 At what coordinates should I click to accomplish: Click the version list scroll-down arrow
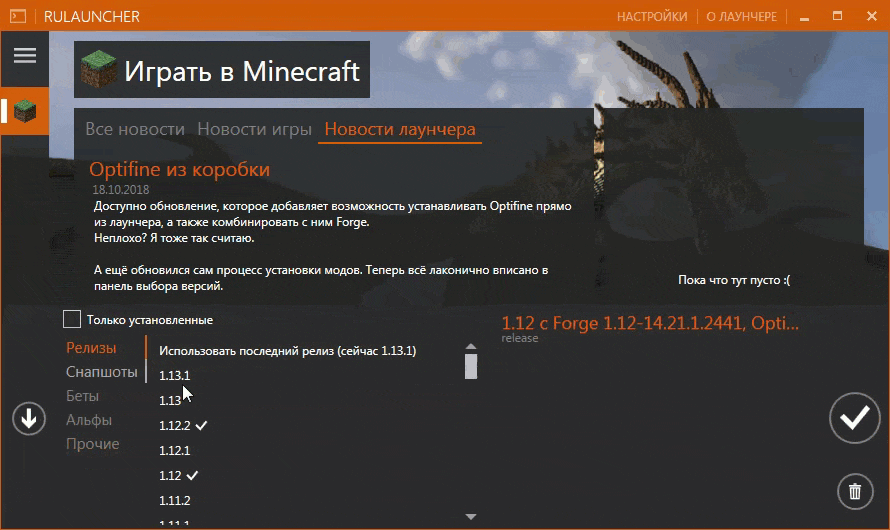tap(471, 517)
